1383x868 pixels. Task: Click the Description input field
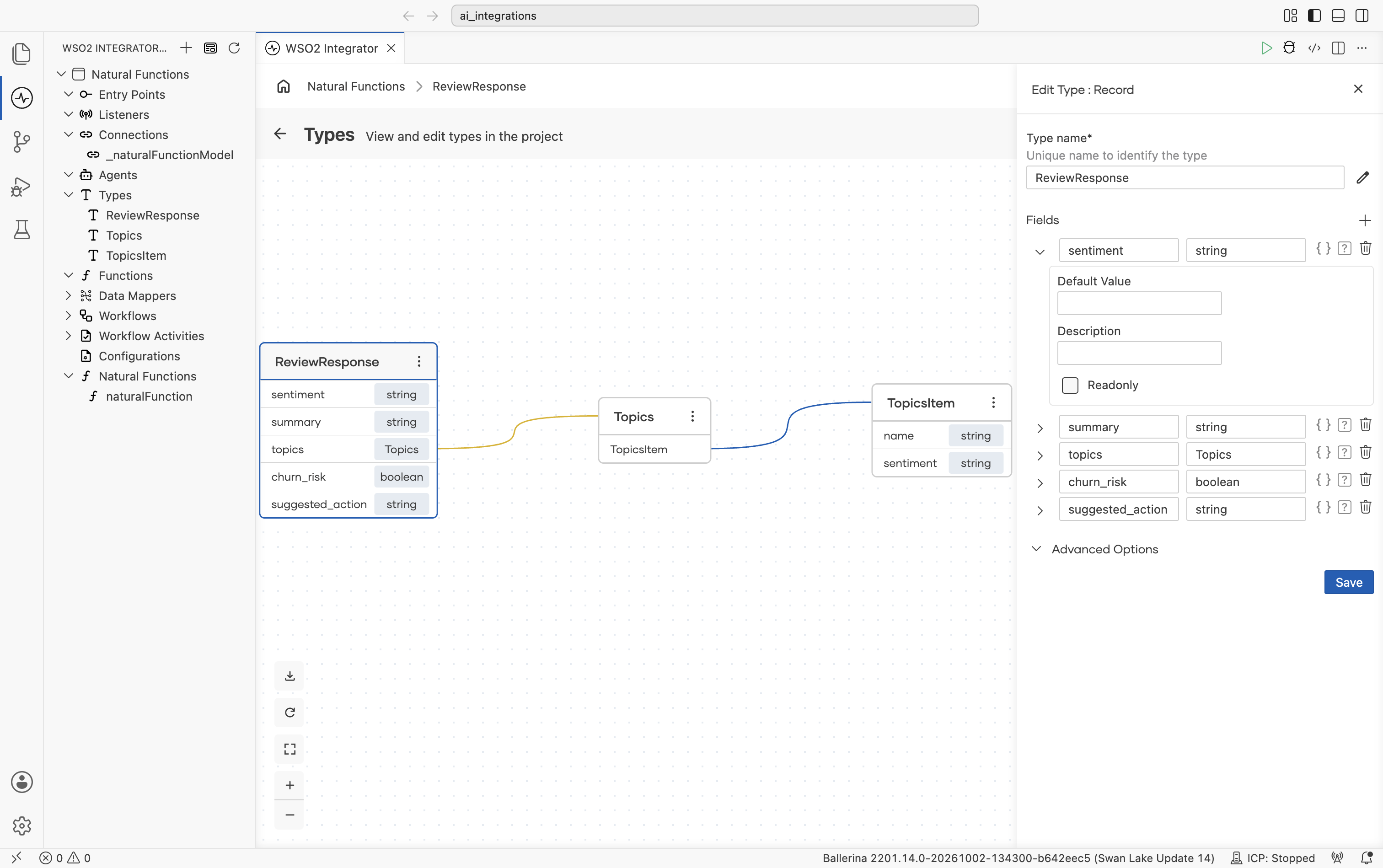click(1139, 353)
